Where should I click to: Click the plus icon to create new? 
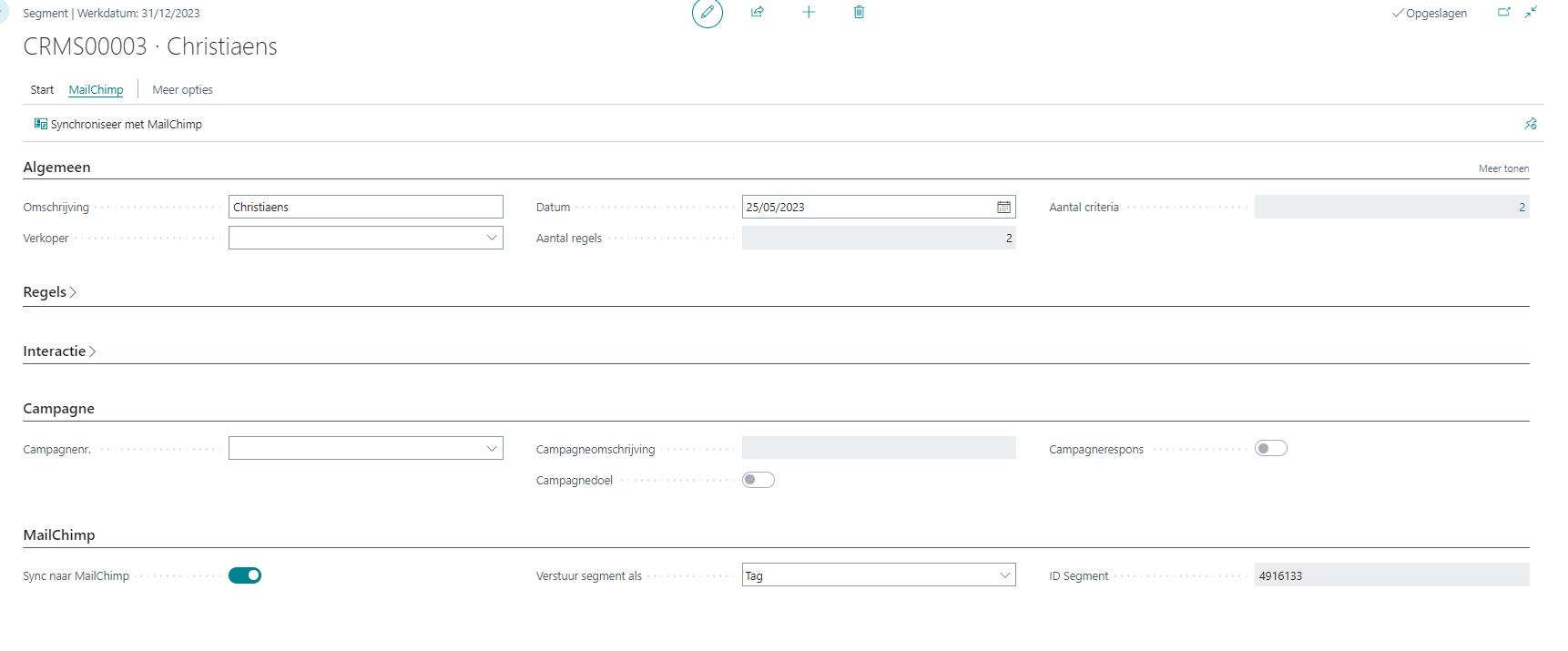coord(808,12)
